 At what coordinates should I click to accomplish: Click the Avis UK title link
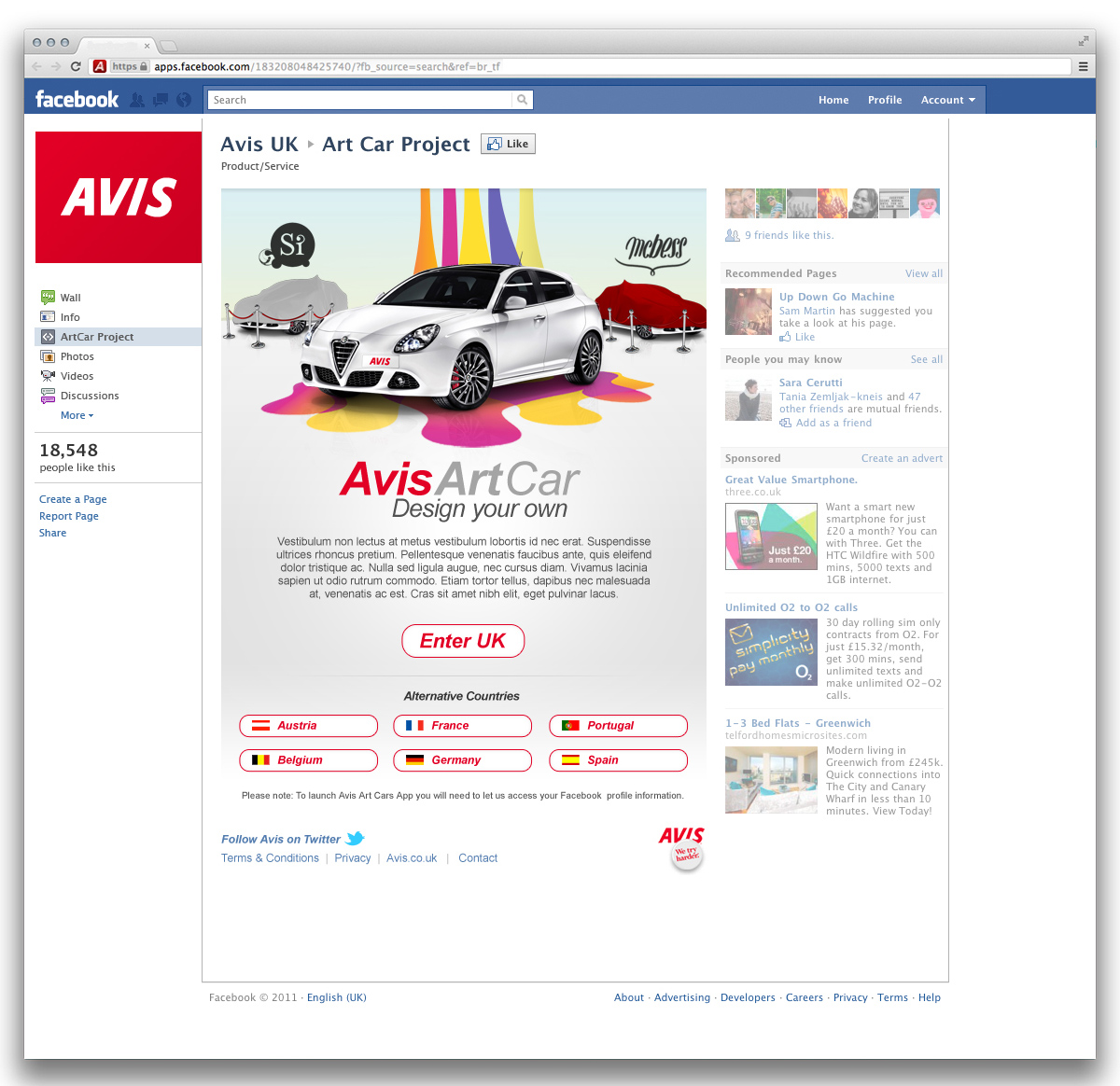[x=259, y=144]
